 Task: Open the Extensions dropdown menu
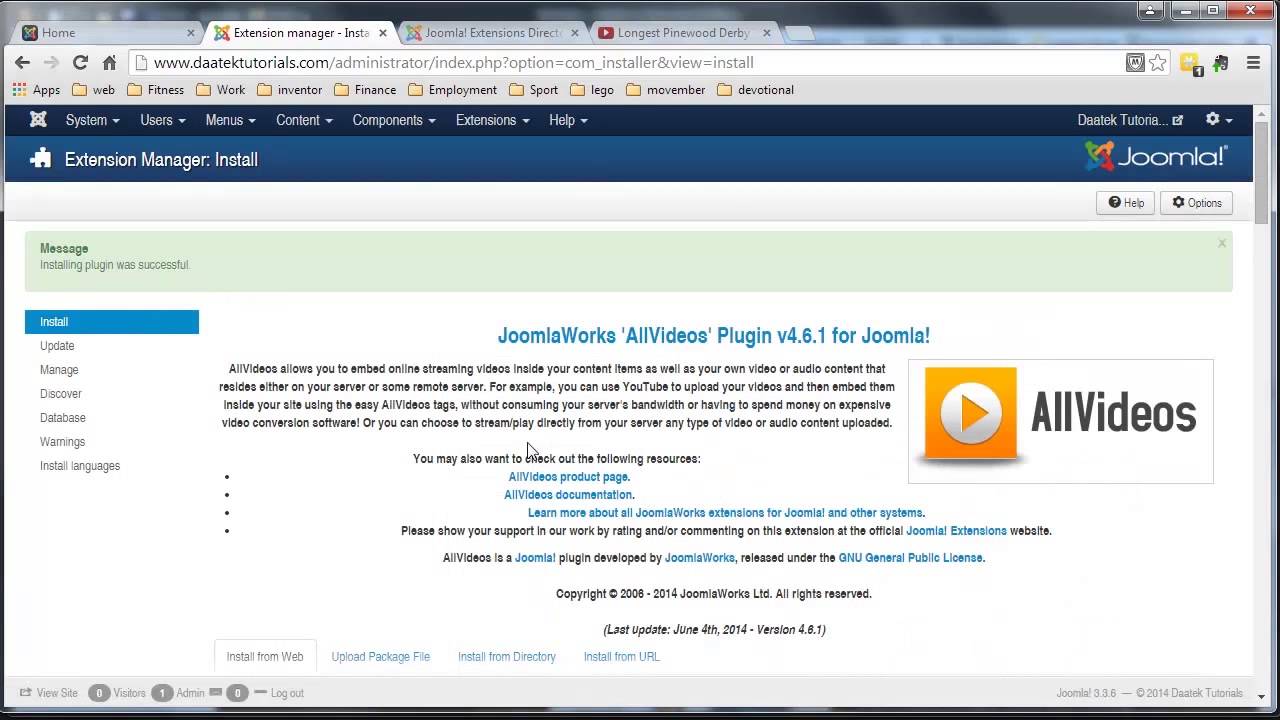click(x=492, y=120)
